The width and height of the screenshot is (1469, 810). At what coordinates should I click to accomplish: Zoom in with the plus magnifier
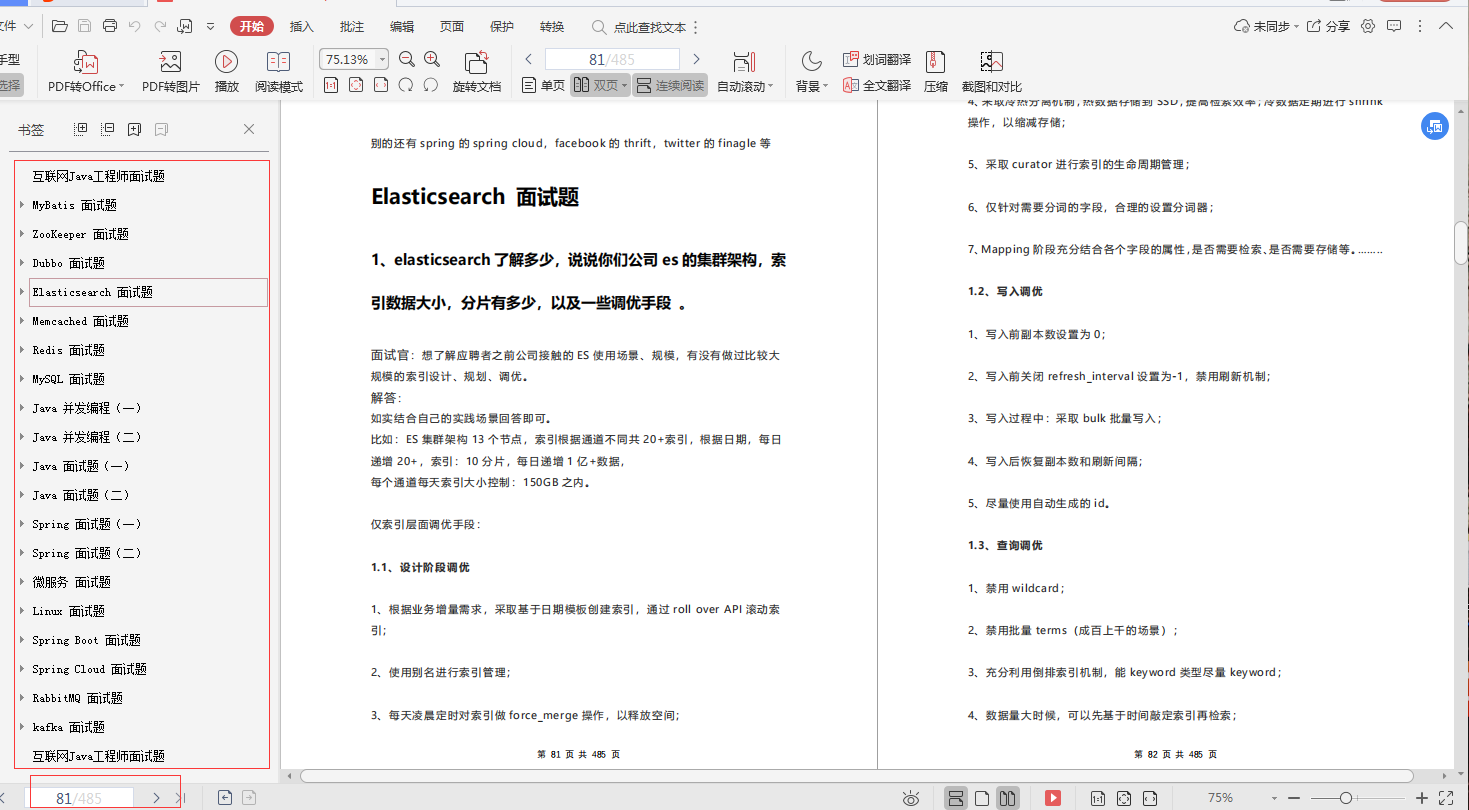432,59
